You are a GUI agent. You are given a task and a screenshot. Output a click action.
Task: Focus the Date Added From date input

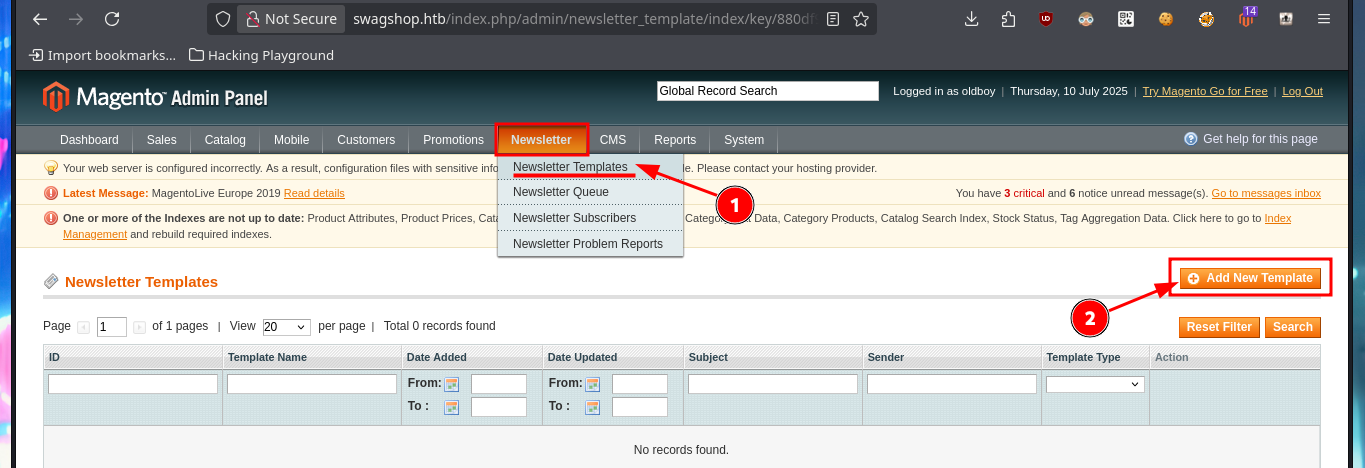(499, 384)
